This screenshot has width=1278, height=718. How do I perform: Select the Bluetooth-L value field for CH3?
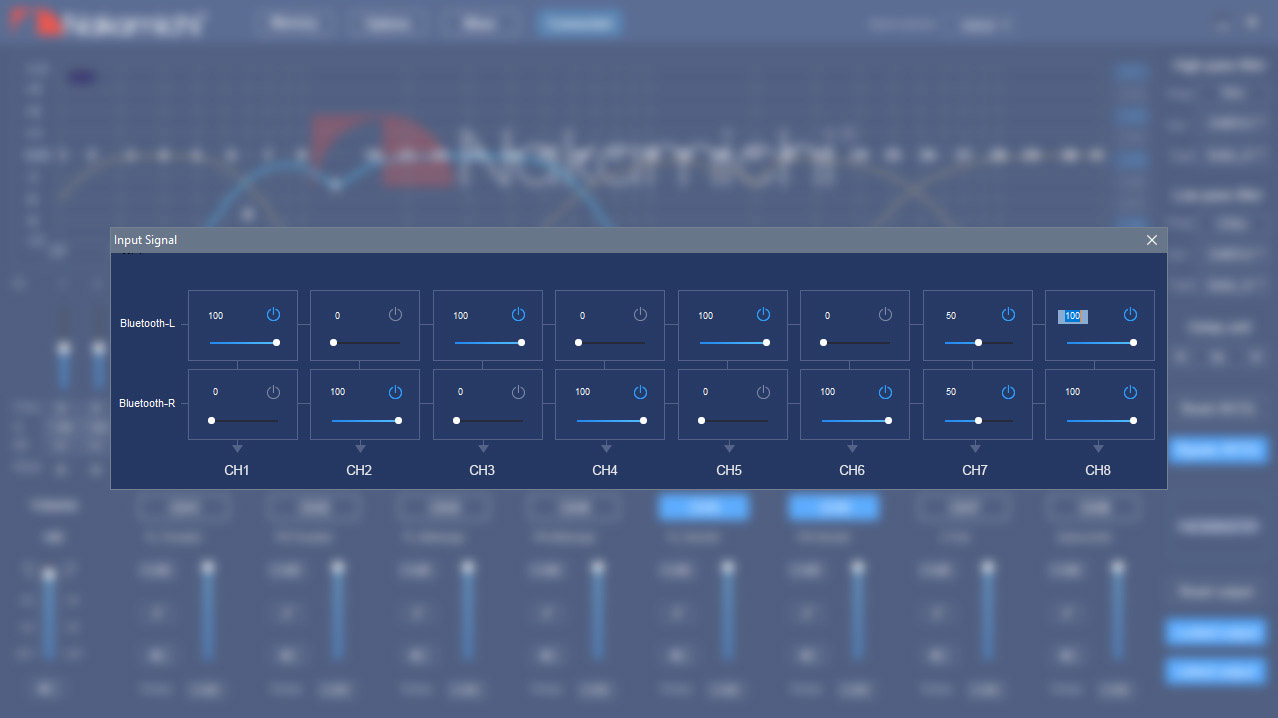(461, 316)
